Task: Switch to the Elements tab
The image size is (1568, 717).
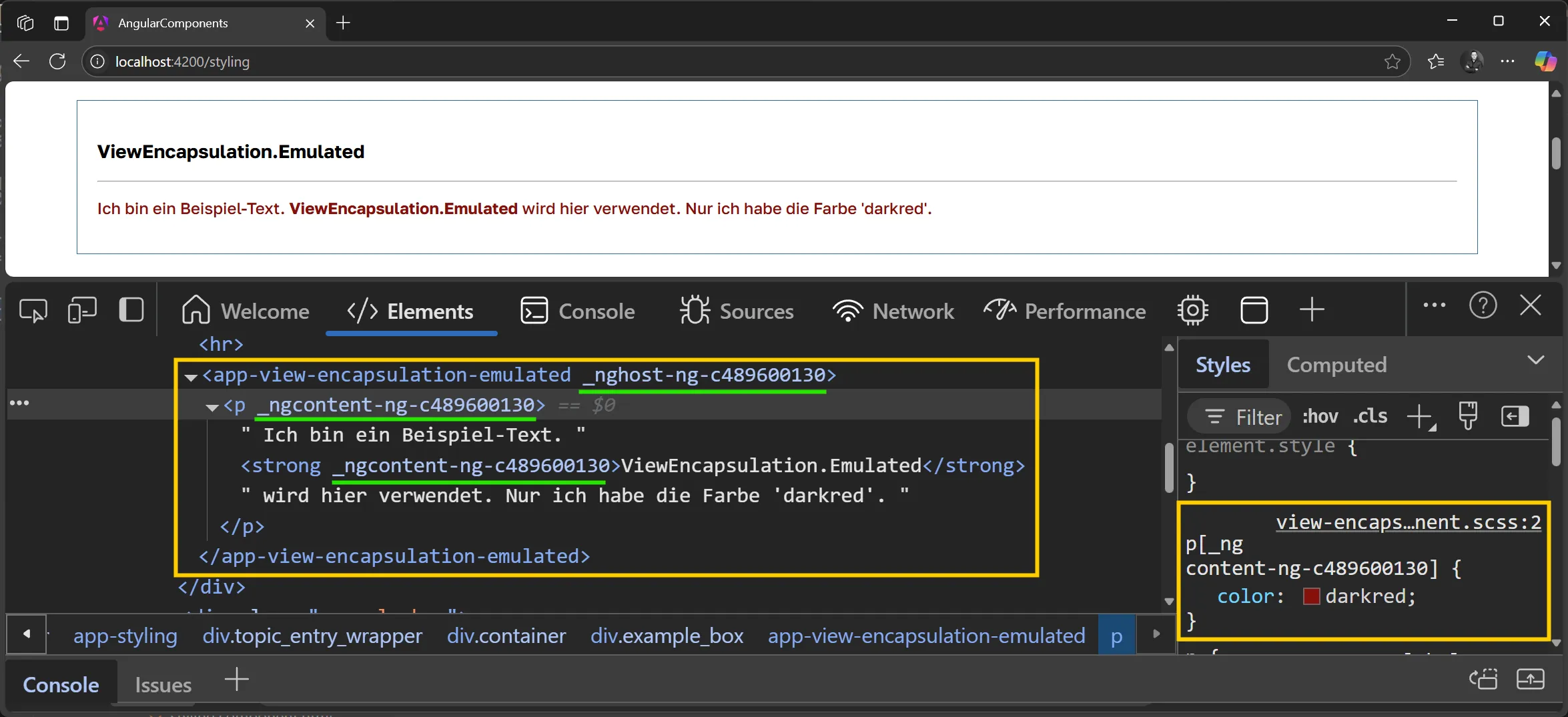Action: click(x=410, y=311)
